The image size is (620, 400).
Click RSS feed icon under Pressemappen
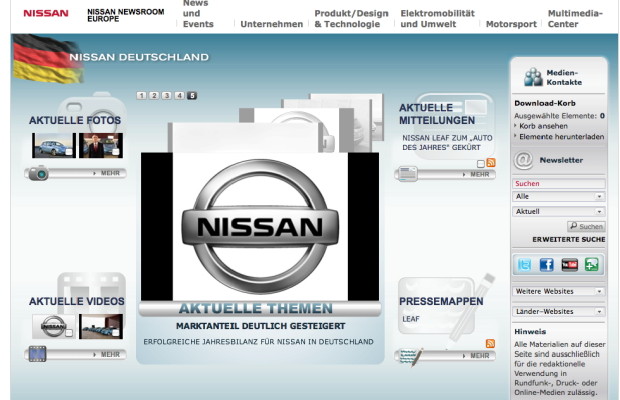490,343
